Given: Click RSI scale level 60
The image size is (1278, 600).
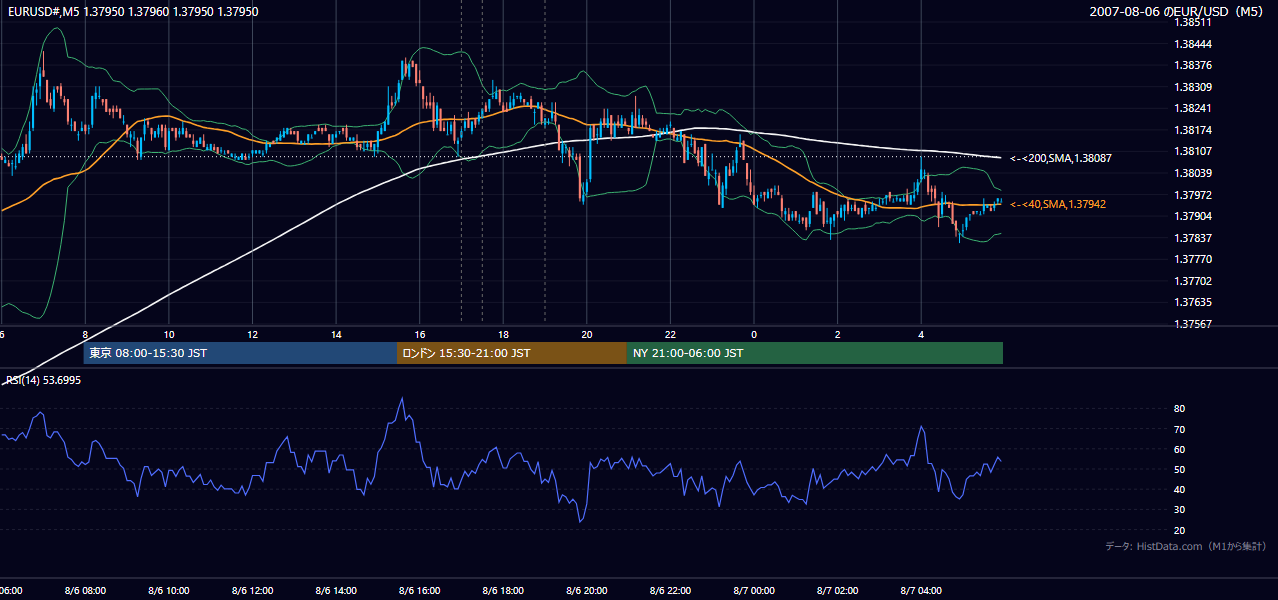Looking at the screenshot, I should (1180, 449).
